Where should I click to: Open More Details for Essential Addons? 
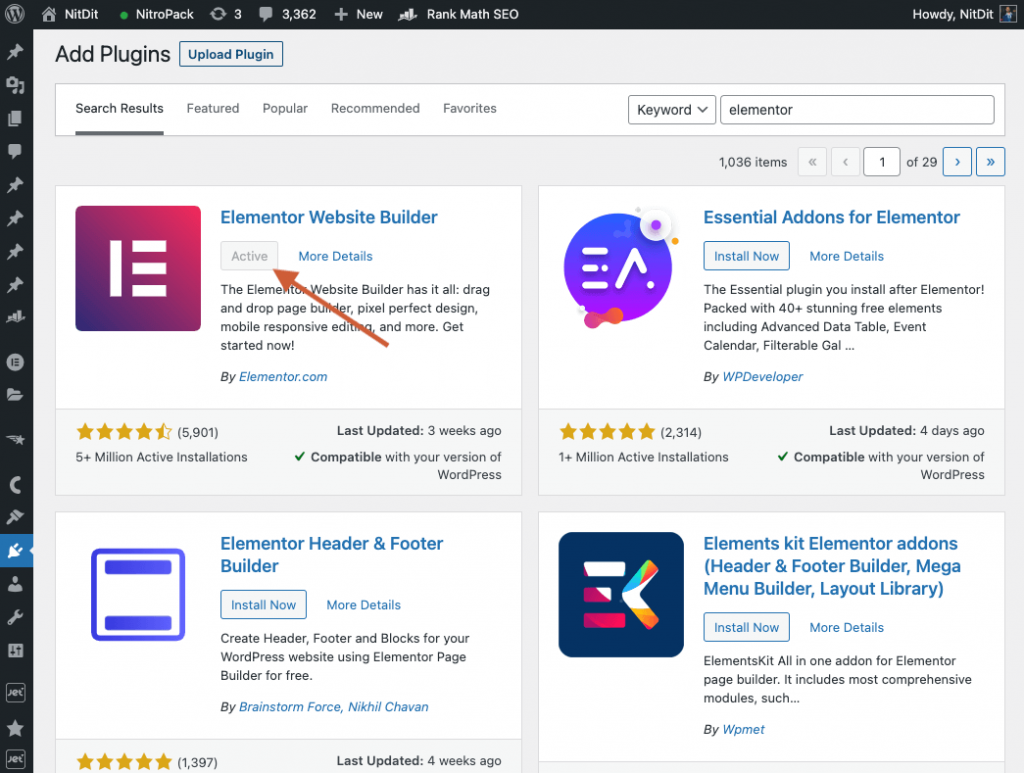847,257
